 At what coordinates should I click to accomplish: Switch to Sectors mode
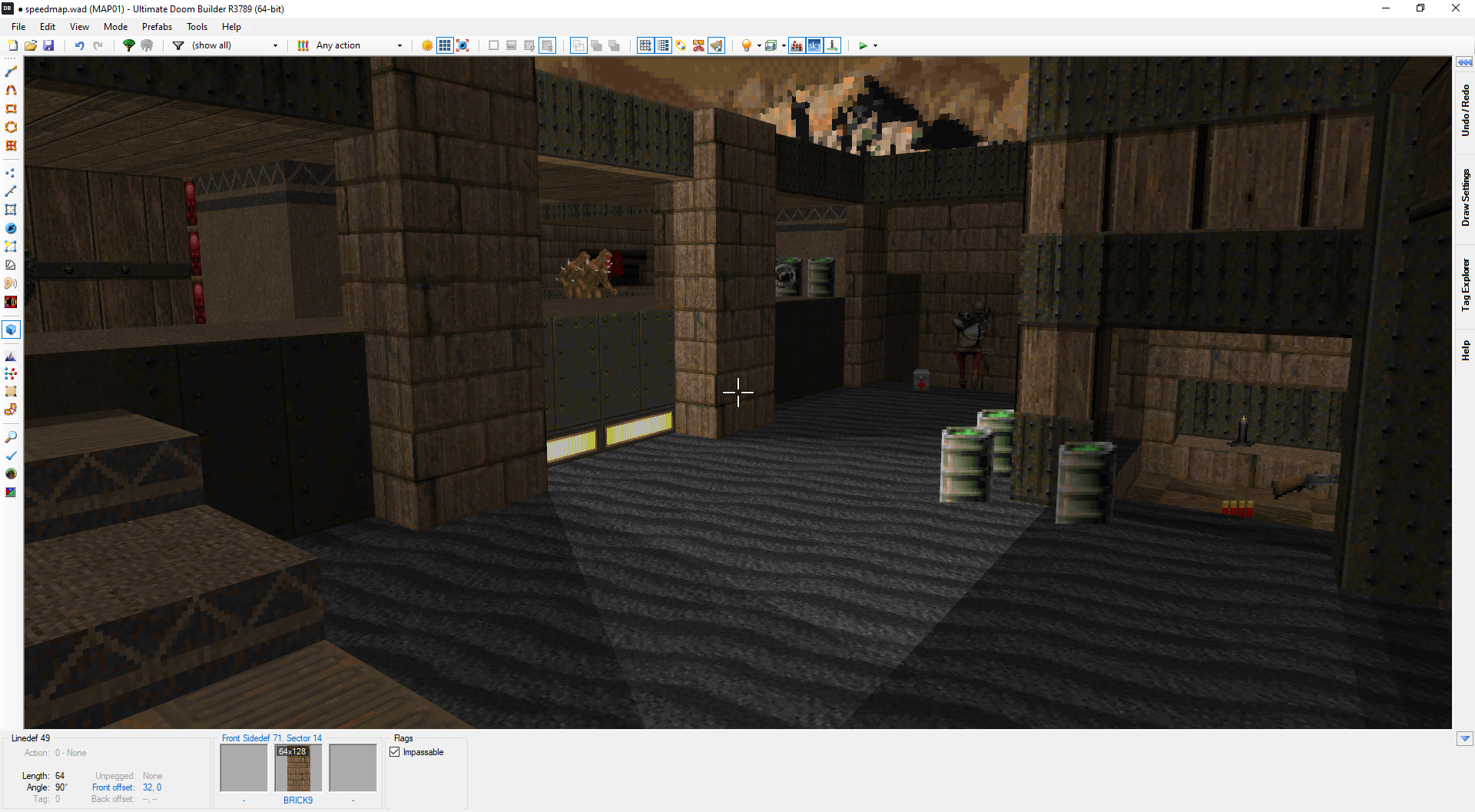click(x=11, y=210)
